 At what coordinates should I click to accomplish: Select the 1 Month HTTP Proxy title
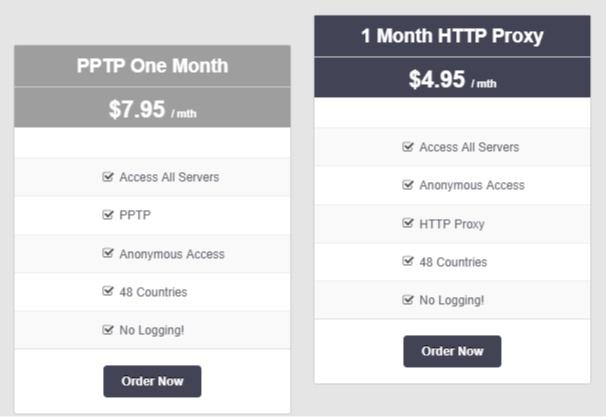click(452, 36)
